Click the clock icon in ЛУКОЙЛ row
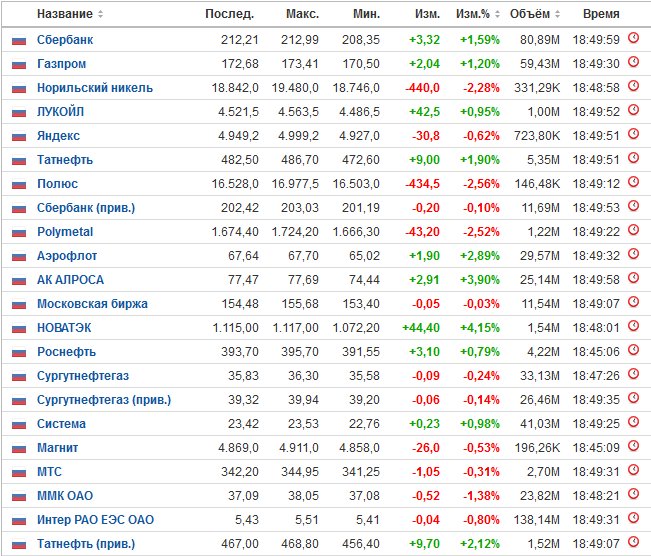651x556 pixels. (x=633, y=110)
